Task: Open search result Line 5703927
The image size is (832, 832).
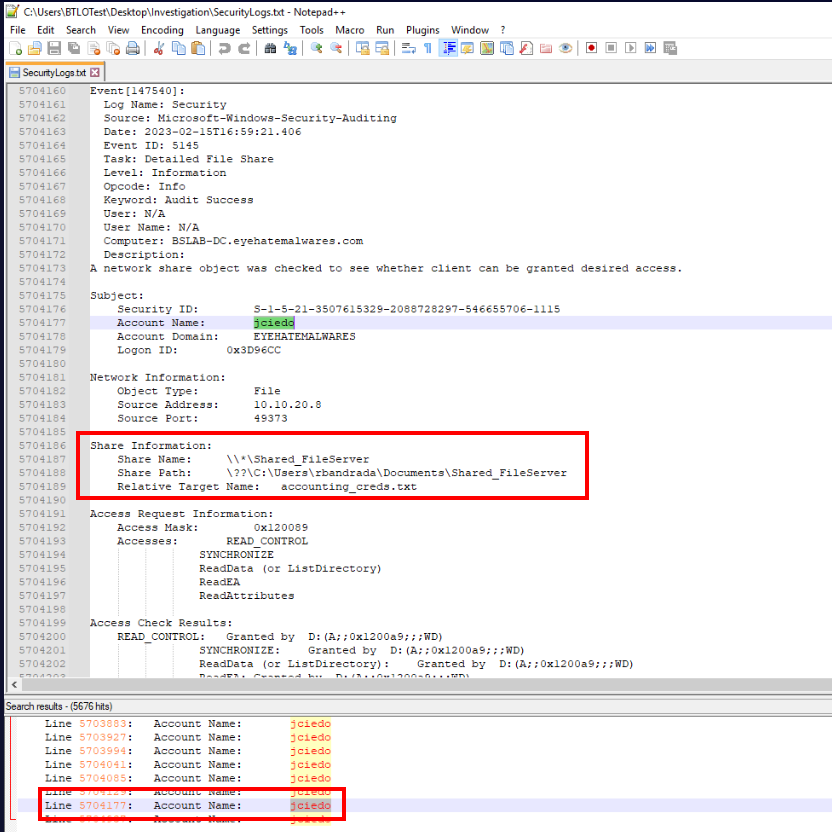Action: point(187,737)
